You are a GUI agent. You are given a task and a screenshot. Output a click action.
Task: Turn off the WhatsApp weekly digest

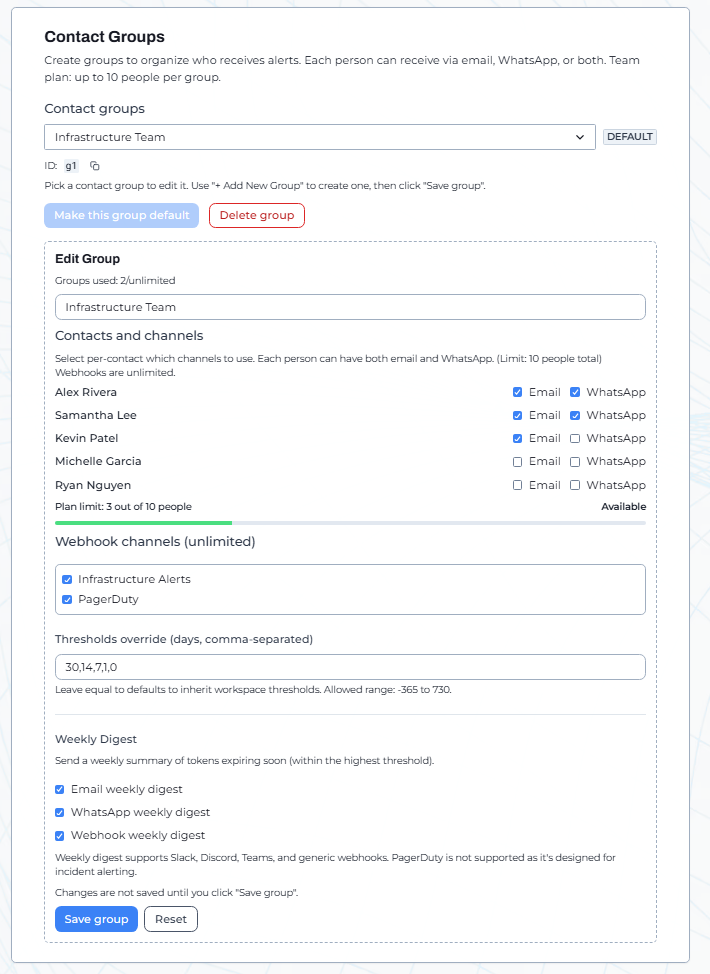point(59,811)
